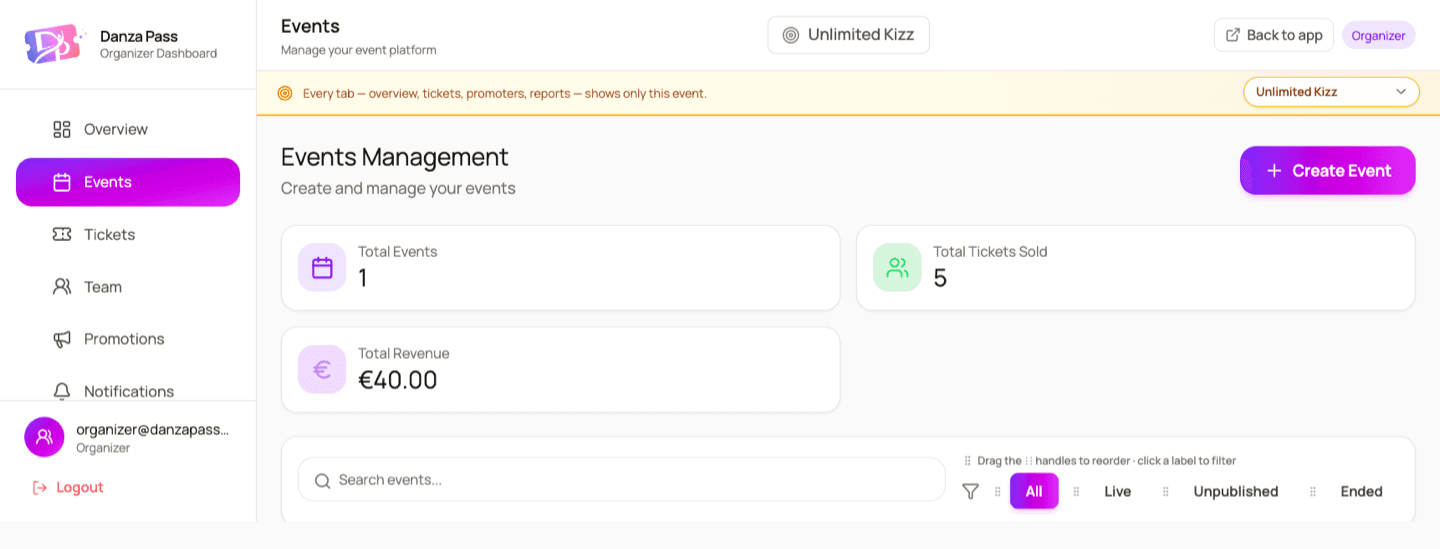Click the Unlimited Kizz event button in header
The width and height of the screenshot is (1440, 549).
coord(849,35)
